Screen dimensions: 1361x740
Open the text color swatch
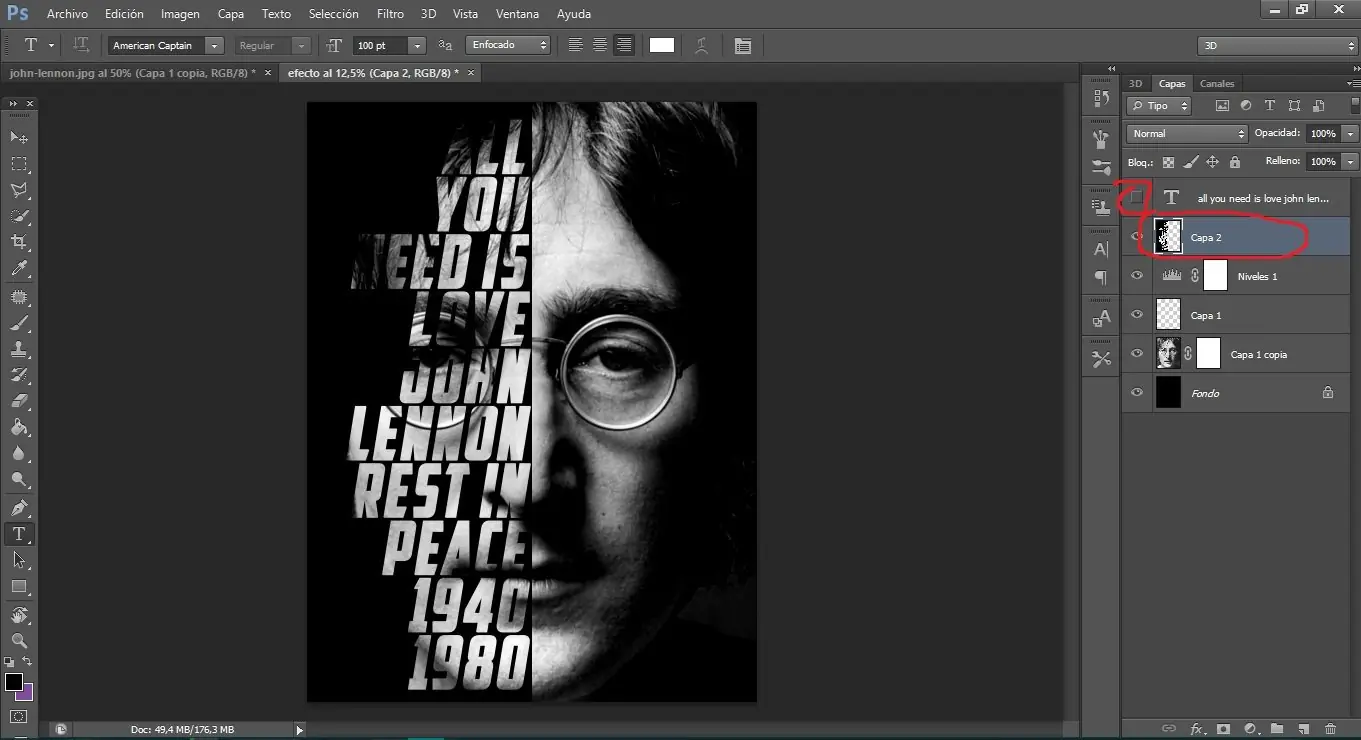tap(661, 44)
